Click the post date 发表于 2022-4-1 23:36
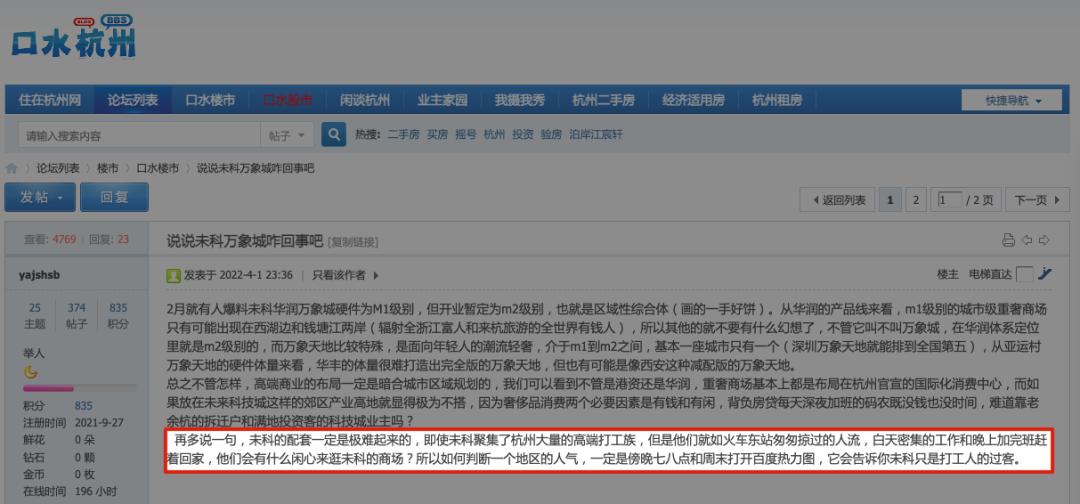Screen dimensions: 1080x504 [238, 275]
